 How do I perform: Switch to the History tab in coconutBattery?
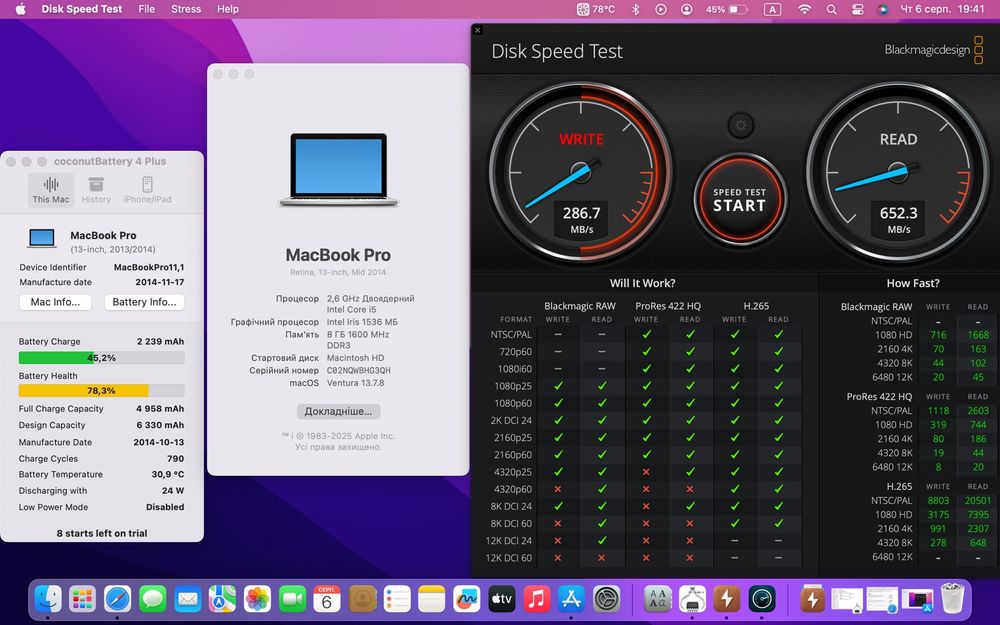[96, 190]
